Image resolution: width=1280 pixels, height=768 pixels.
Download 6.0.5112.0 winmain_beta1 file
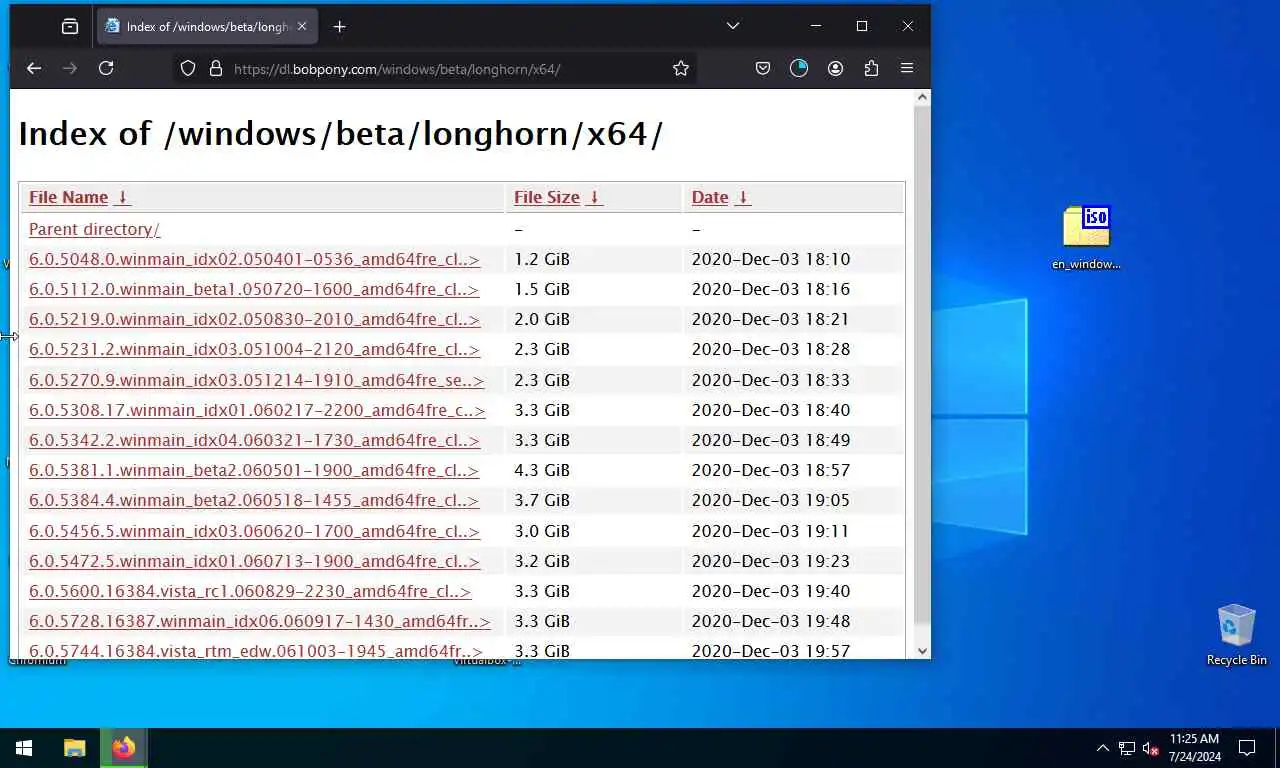[x=254, y=289]
